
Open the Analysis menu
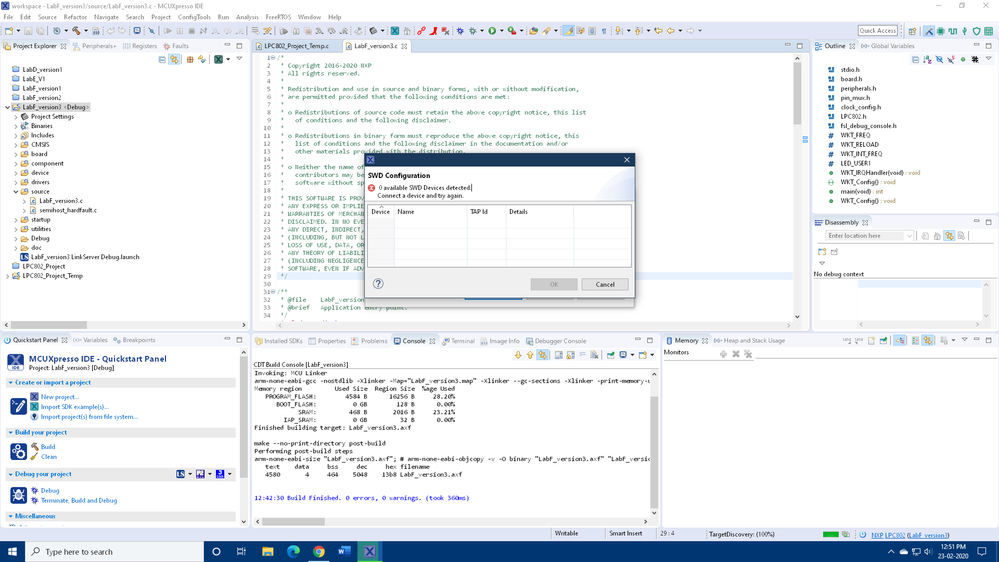tap(247, 17)
